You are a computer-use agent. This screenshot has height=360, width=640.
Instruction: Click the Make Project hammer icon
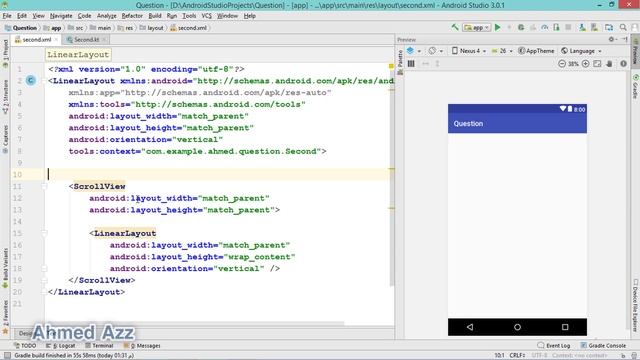tap(455, 27)
